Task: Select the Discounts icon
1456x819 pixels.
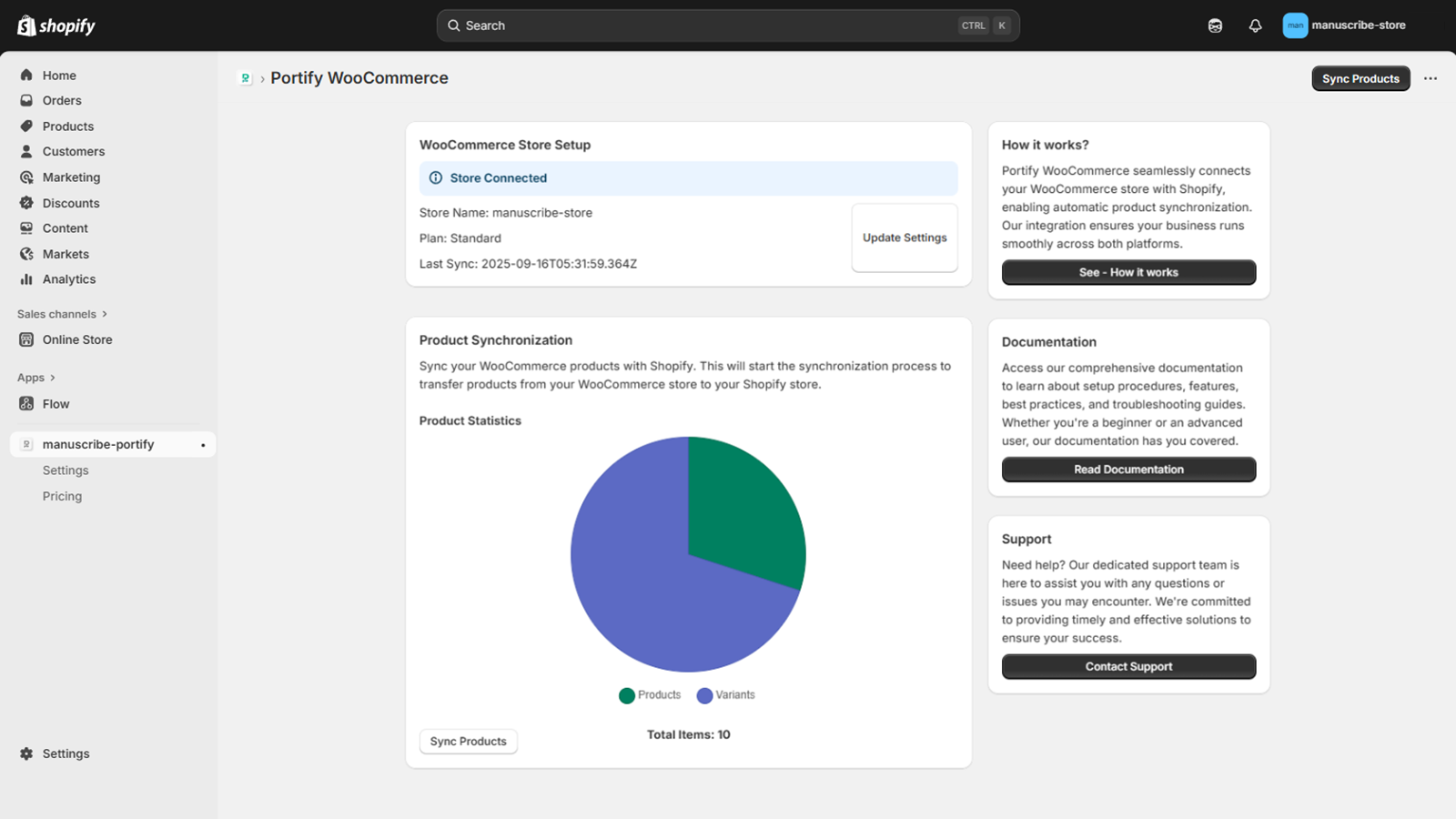Action: pyautogui.click(x=27, y=203)
